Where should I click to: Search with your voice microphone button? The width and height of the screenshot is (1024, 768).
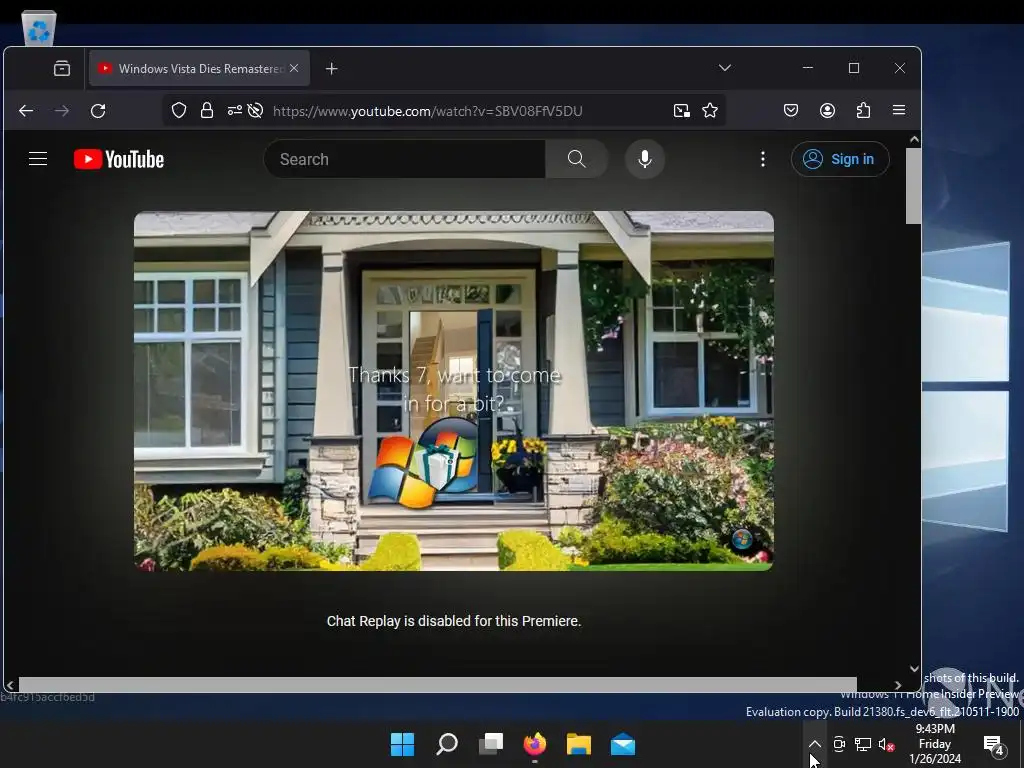point(645,159)
